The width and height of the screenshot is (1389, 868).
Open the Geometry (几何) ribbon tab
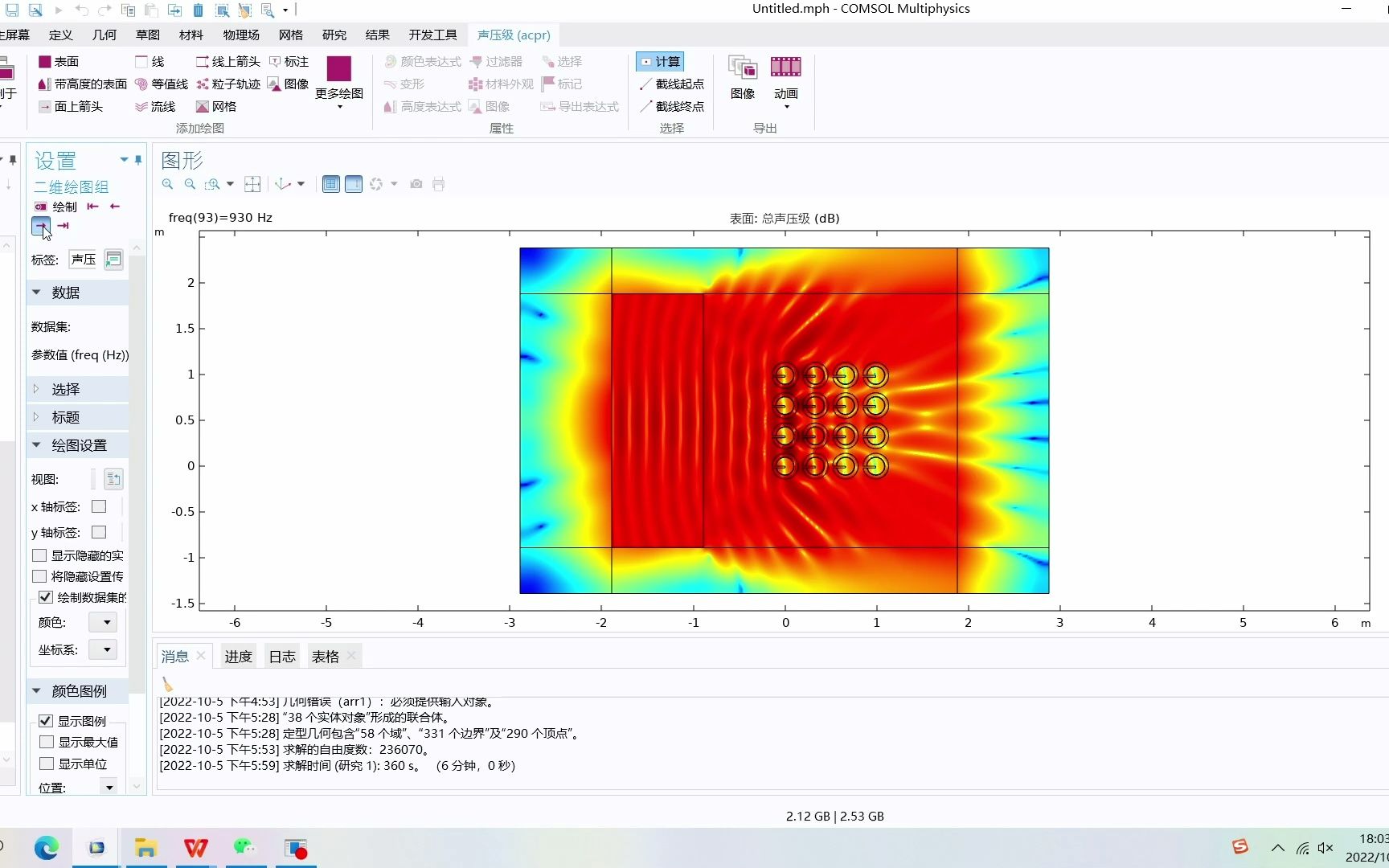pyautogui.click(x=104, y=35)
